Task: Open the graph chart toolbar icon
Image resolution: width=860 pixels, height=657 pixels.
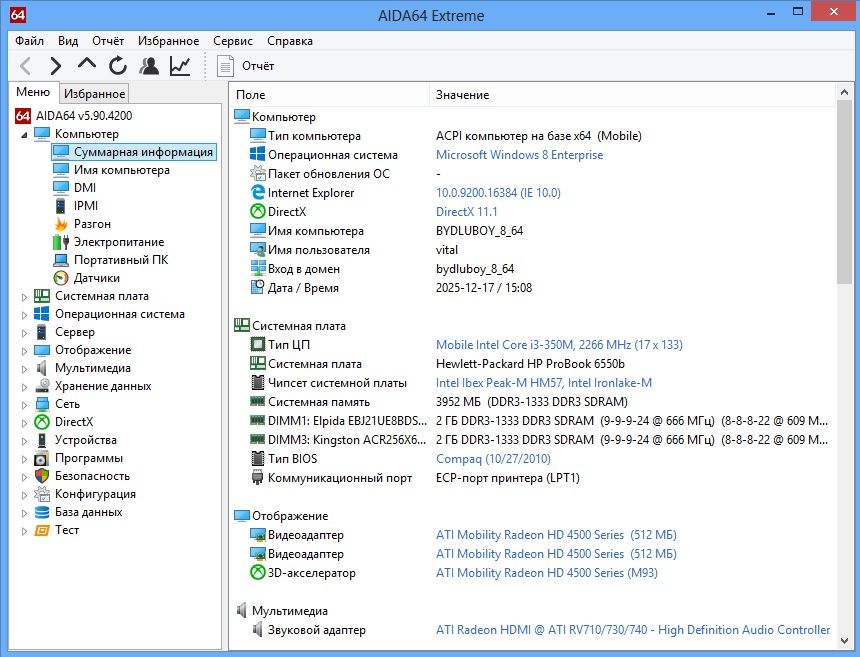Action: (x=180, y=66)
